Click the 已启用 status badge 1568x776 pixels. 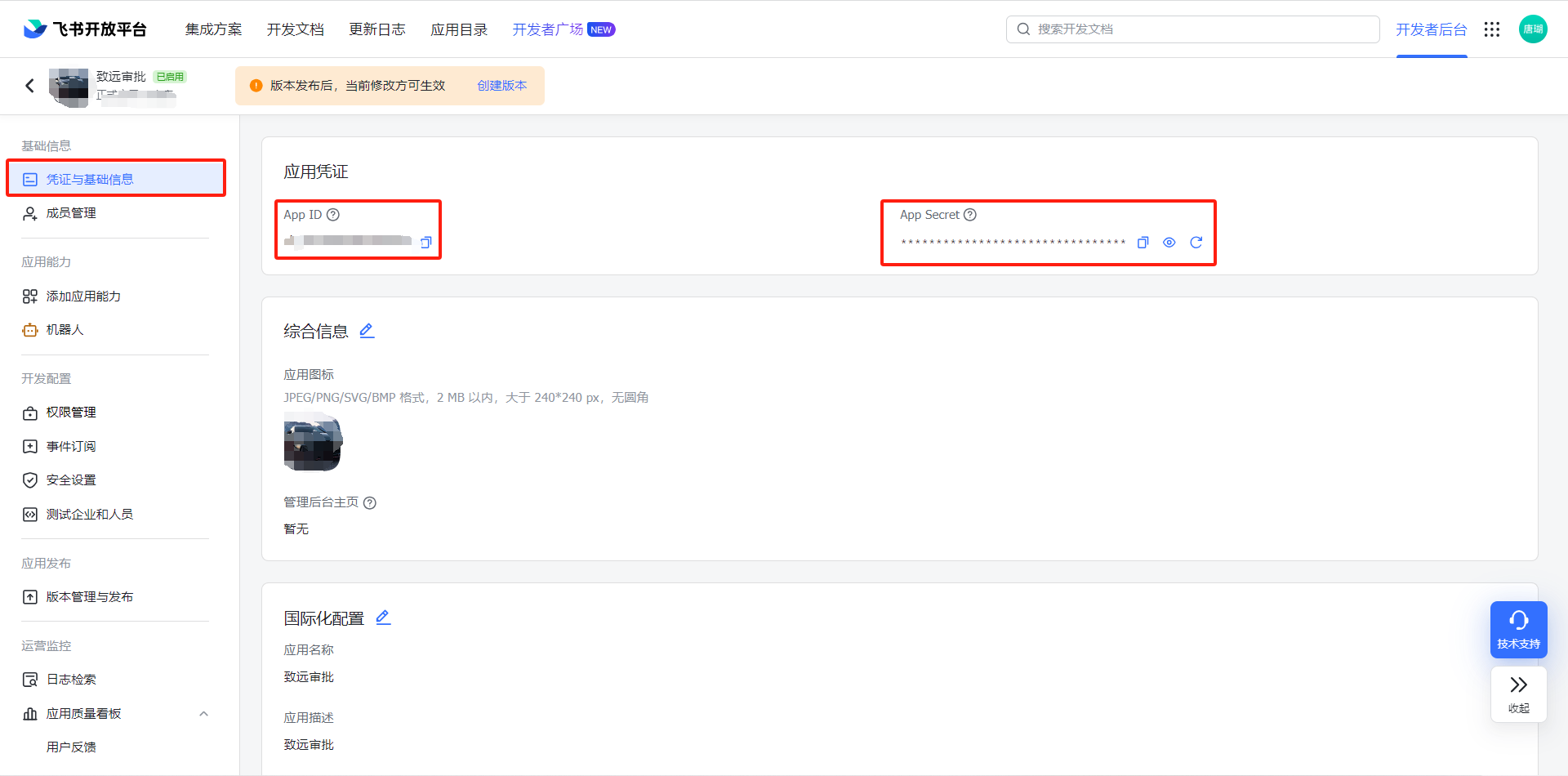click(170, 77)
